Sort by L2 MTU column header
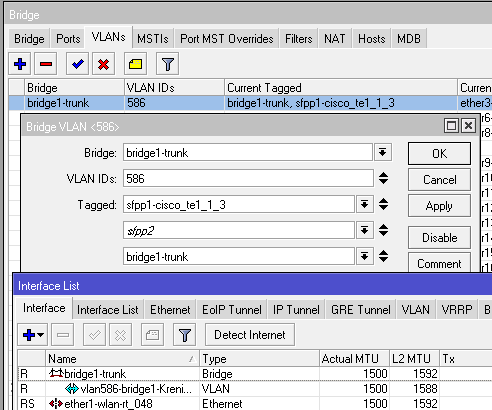This screenshot has height=410, width=492. 415,359
